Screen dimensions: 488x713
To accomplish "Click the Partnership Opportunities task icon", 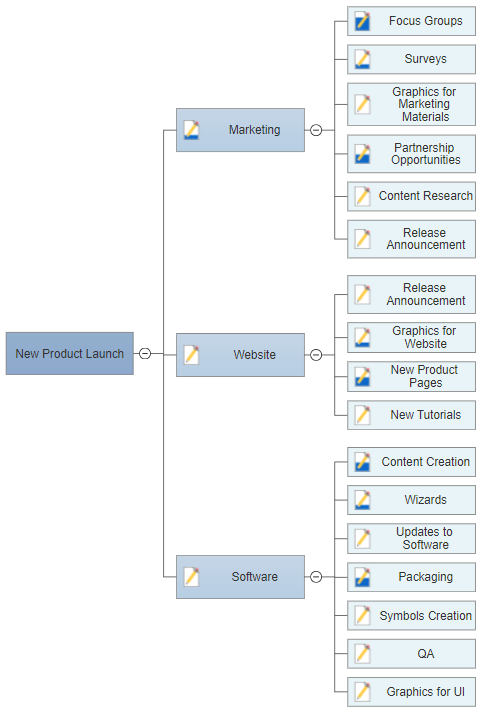I will pos(362,154).
